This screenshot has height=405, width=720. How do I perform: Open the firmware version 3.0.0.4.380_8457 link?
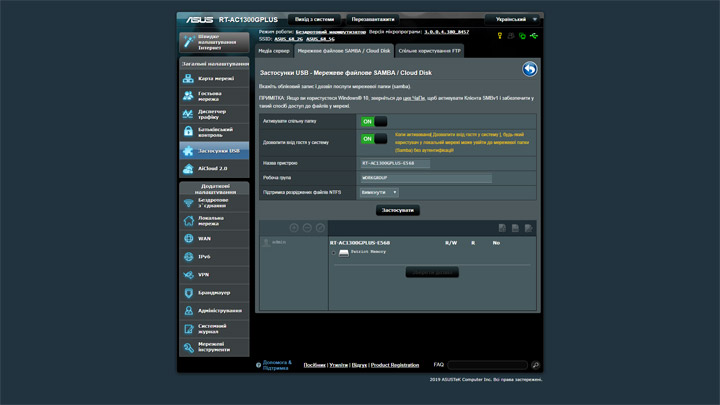tap(446, 32)
